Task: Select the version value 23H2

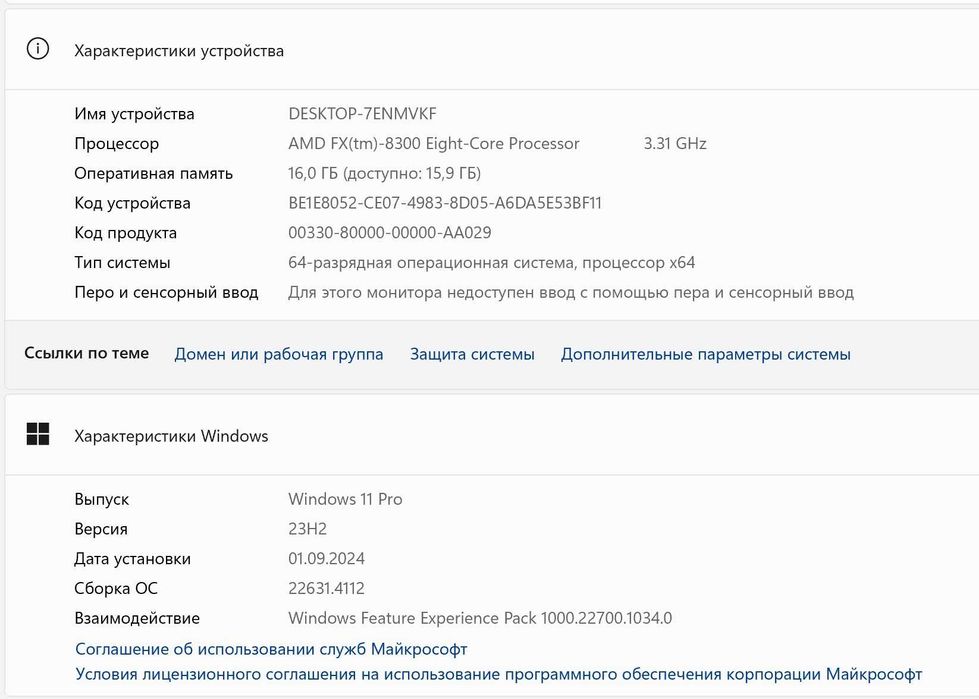Action: 307,529
